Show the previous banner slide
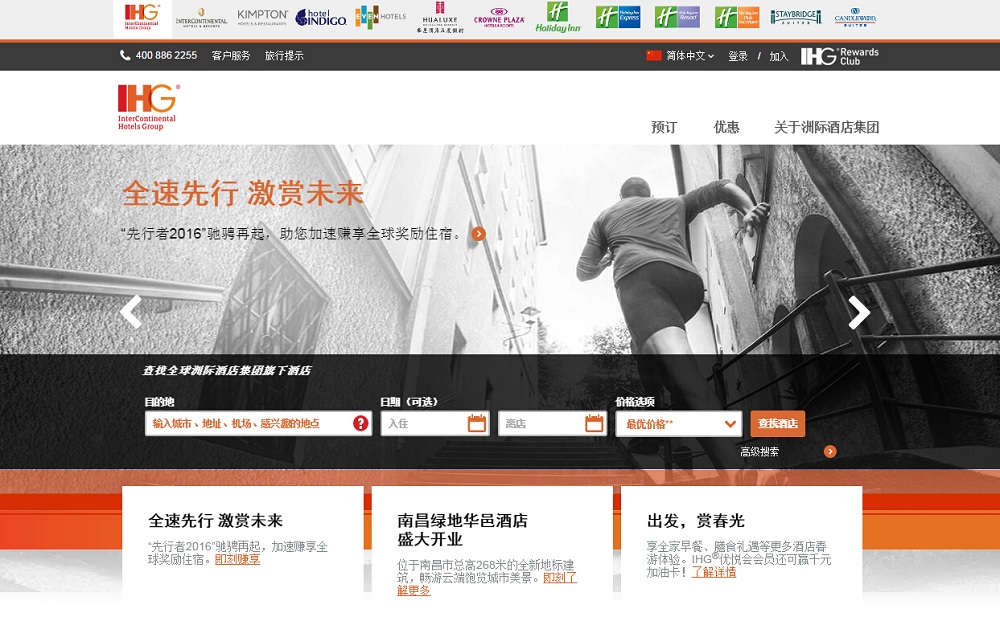 point(131,312)
